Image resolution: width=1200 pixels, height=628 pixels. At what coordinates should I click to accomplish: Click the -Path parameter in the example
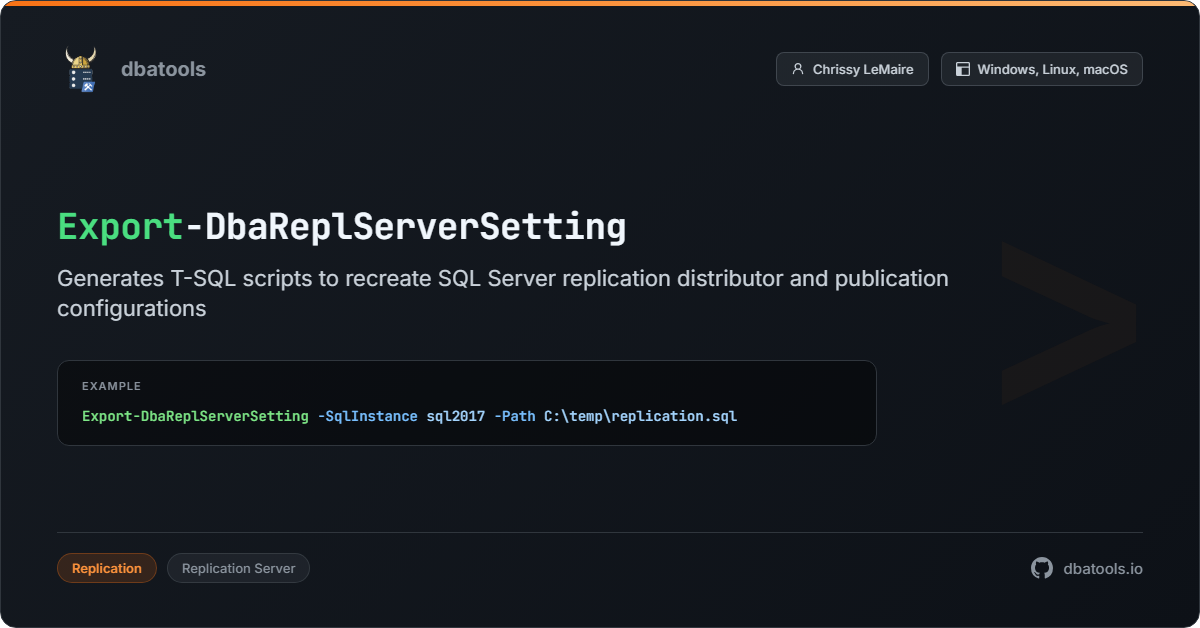point(515,415)
